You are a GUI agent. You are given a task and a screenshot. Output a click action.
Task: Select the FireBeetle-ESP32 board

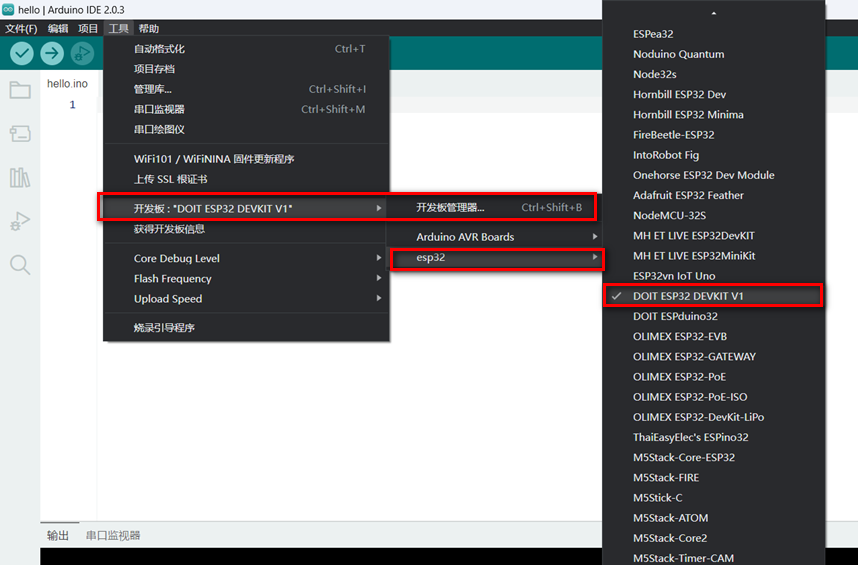click(x=714, y=135)
